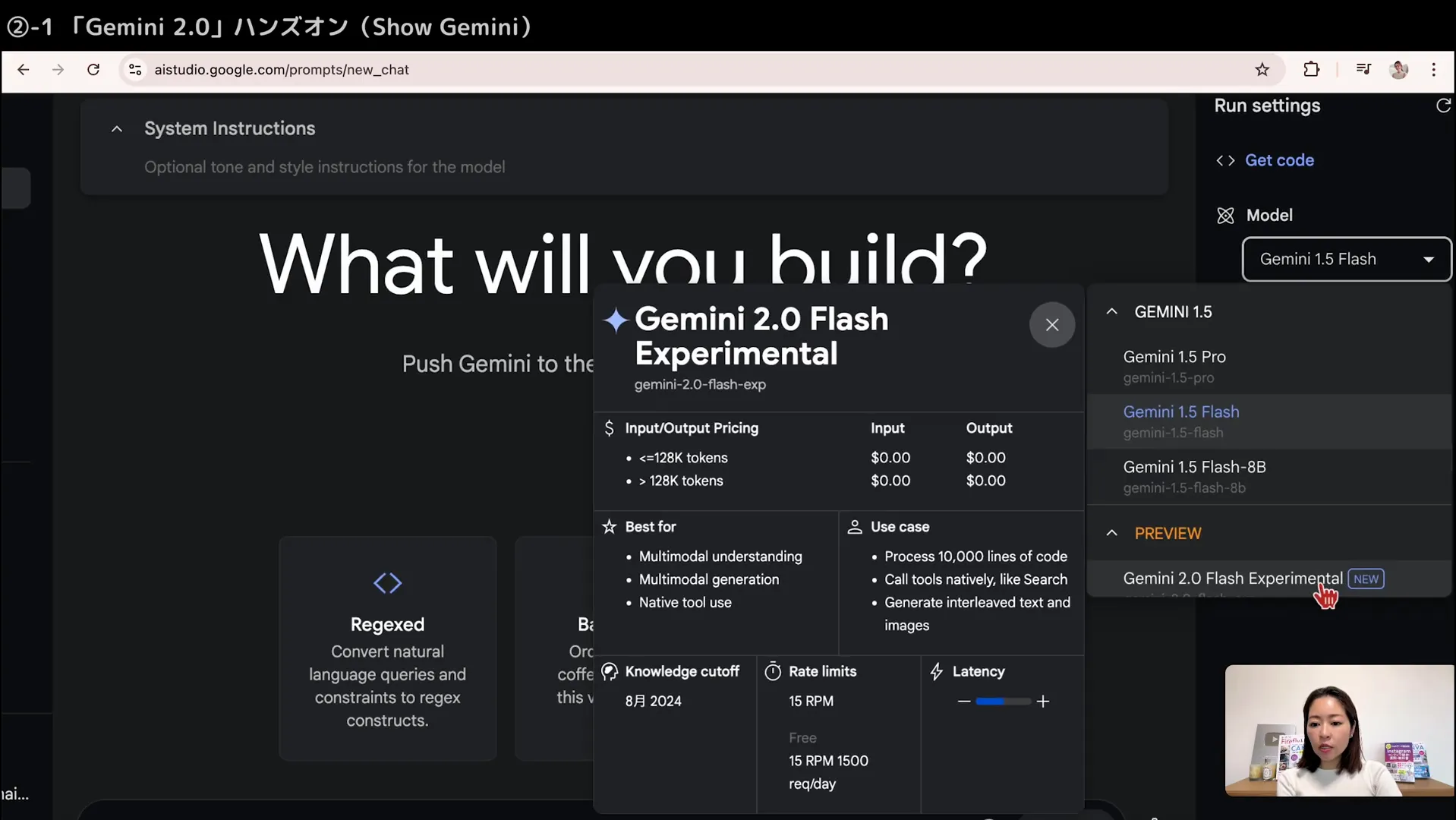Click the Rate limits timer icon
Screen dimensions: 1456x820
(x=773, y=672)
